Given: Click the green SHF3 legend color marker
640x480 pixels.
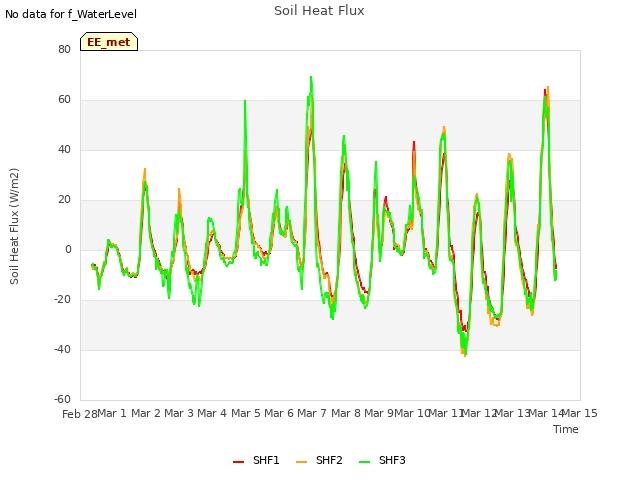Looking at the screenshot, I should (364, 462).
